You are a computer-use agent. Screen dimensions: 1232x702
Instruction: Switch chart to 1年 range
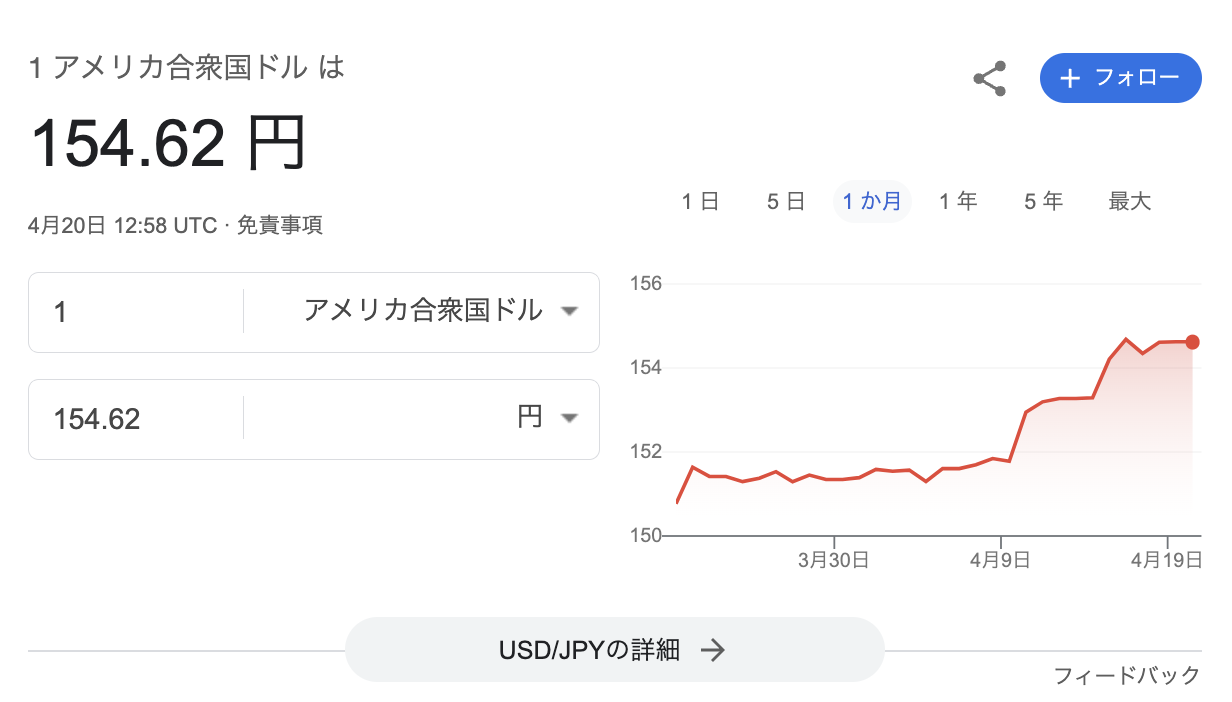[x=958, y=201]
